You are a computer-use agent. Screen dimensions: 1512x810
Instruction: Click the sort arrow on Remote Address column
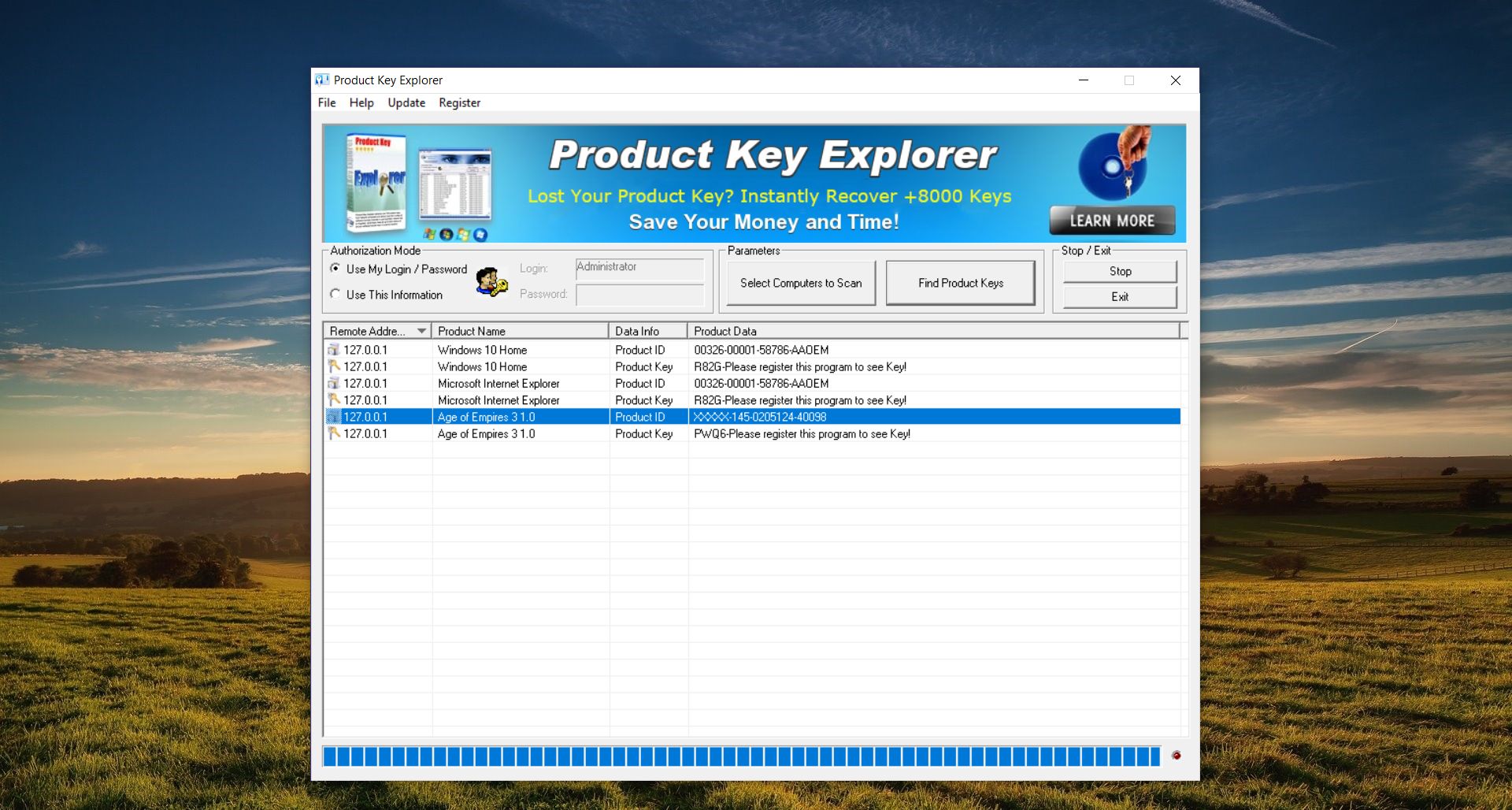pyautogui.click(x=422, y=331)
